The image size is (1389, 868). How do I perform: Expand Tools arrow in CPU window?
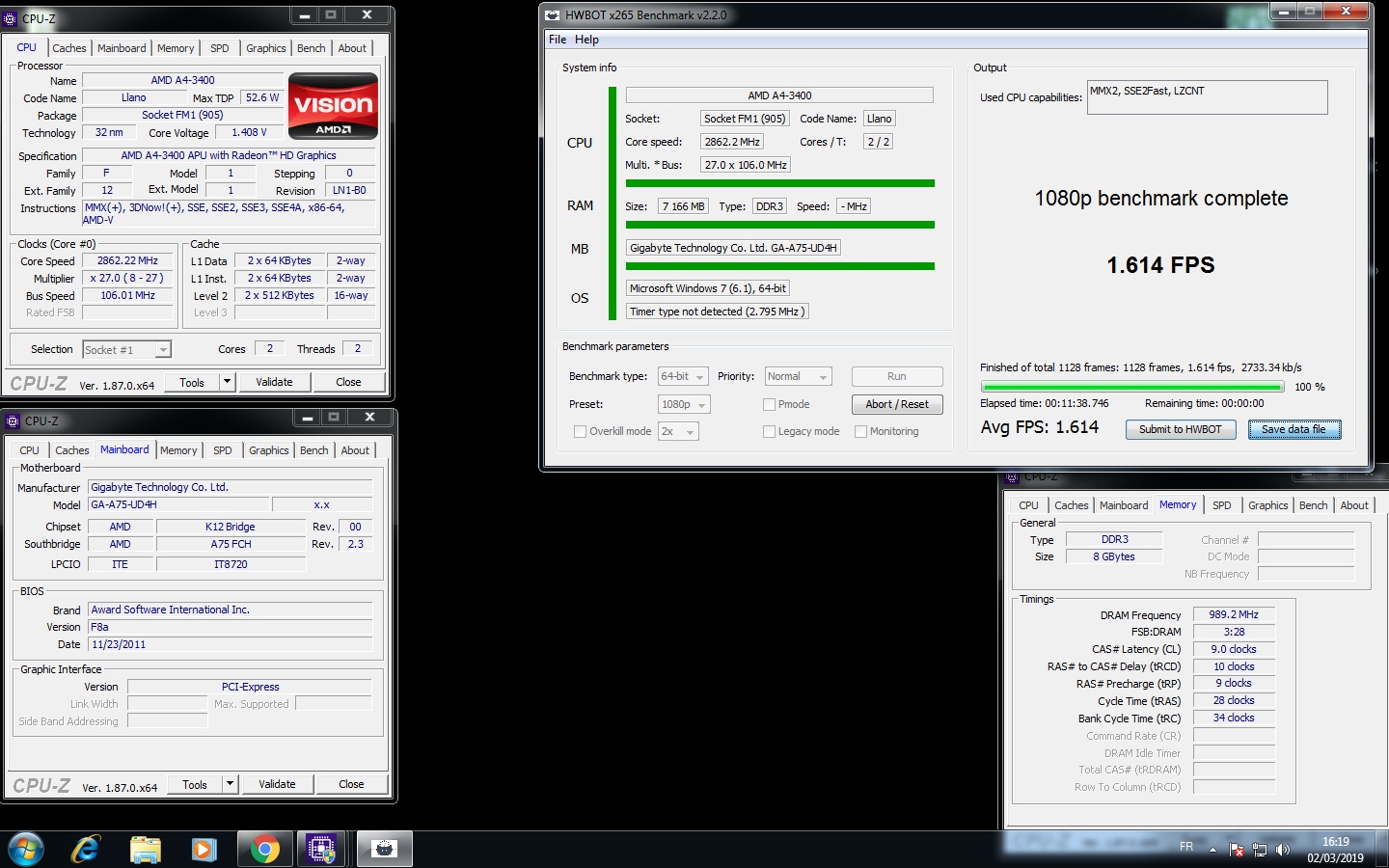coord(227,382)
